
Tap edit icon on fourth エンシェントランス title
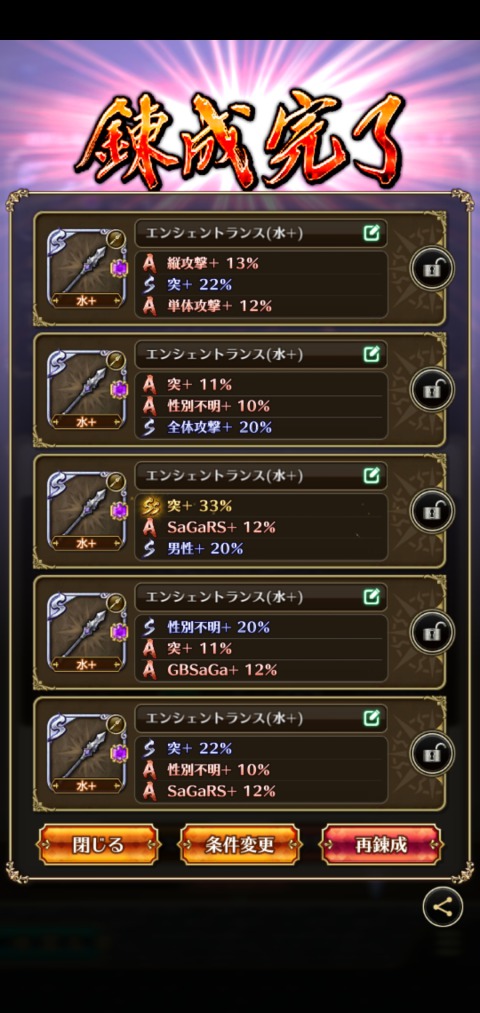[x=371, y=596]
